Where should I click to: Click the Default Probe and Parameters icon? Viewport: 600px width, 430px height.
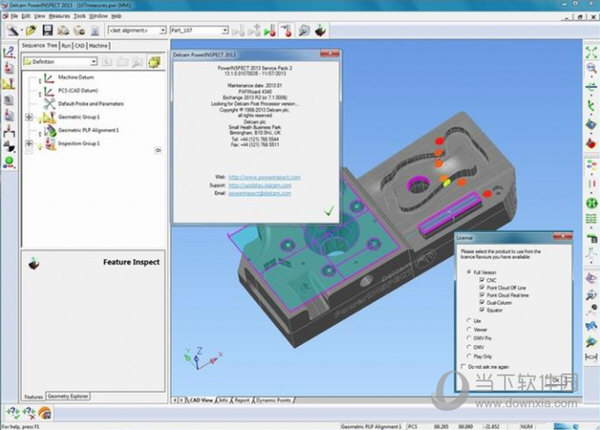[x=48, y=103]
